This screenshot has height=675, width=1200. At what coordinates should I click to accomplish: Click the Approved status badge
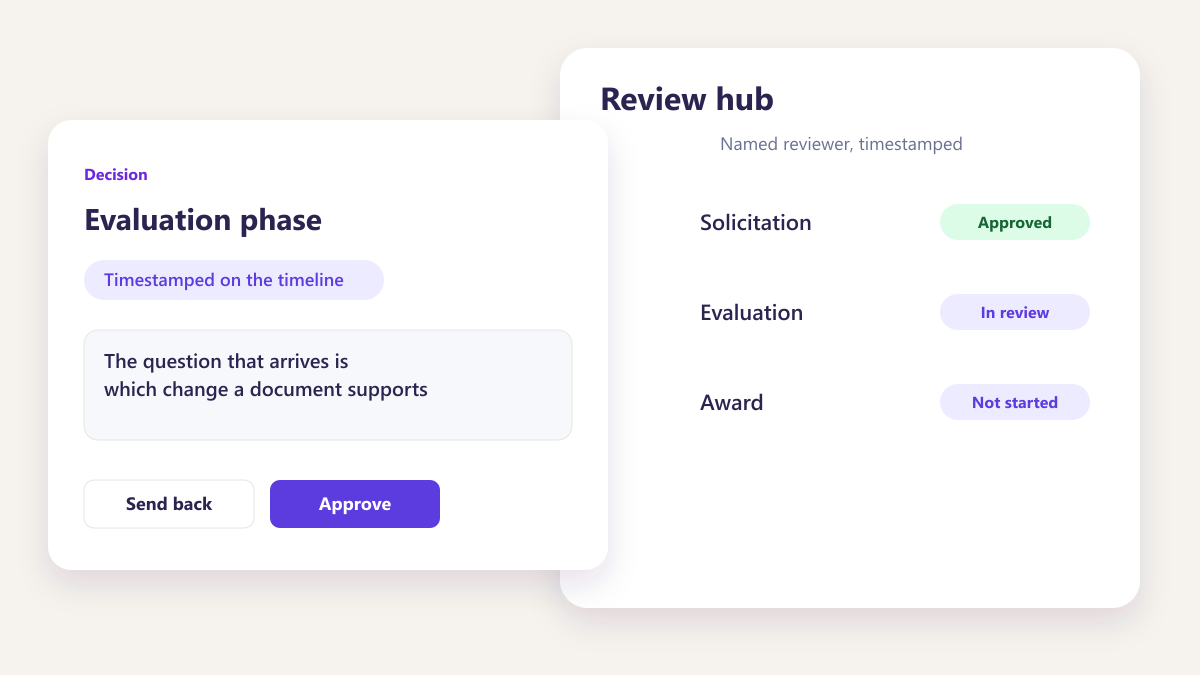click(x=1015, y=223)
